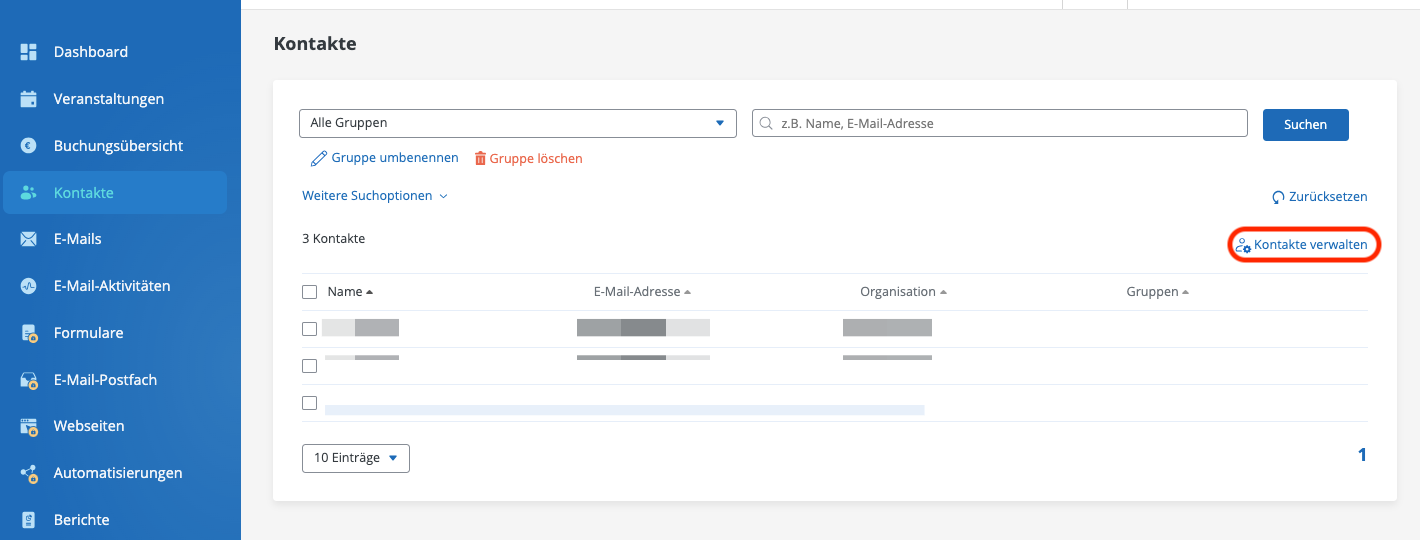Open the 10 Einträge page-size dropdown
1420x540 pixels.
[355, 458]
